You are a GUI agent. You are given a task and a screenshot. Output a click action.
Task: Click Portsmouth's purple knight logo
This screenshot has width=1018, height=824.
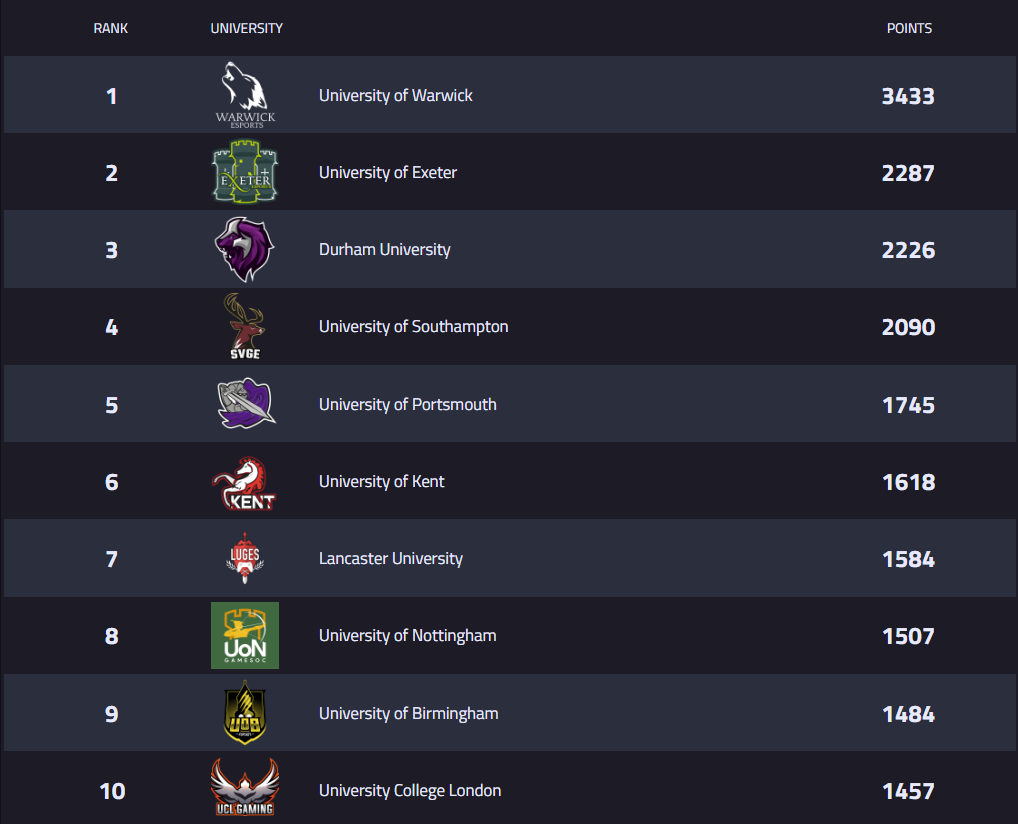tap(245, 403)
